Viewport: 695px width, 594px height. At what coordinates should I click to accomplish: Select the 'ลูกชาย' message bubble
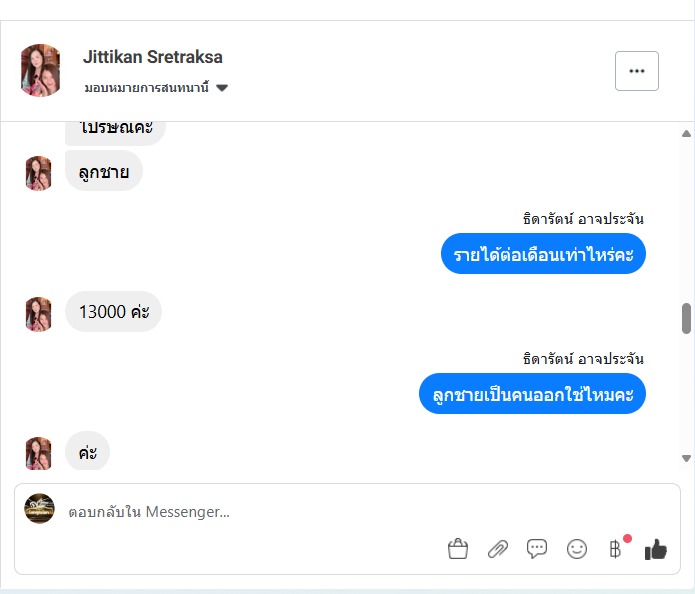104,171
